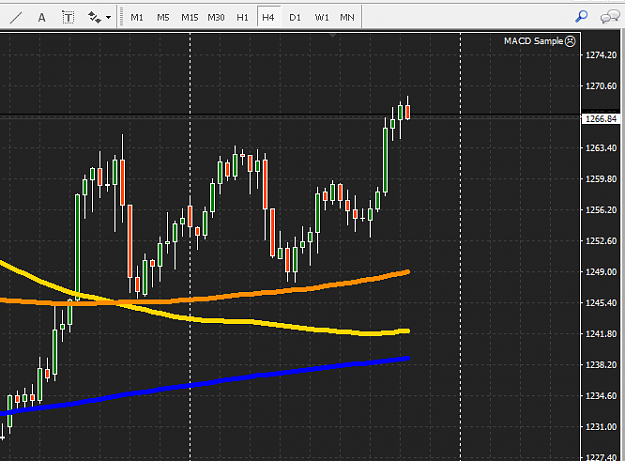Switch to W1 weekly timeframe
Image resolution: width=625 pixels, height=461 pixels.
click(x=321, y=18)
